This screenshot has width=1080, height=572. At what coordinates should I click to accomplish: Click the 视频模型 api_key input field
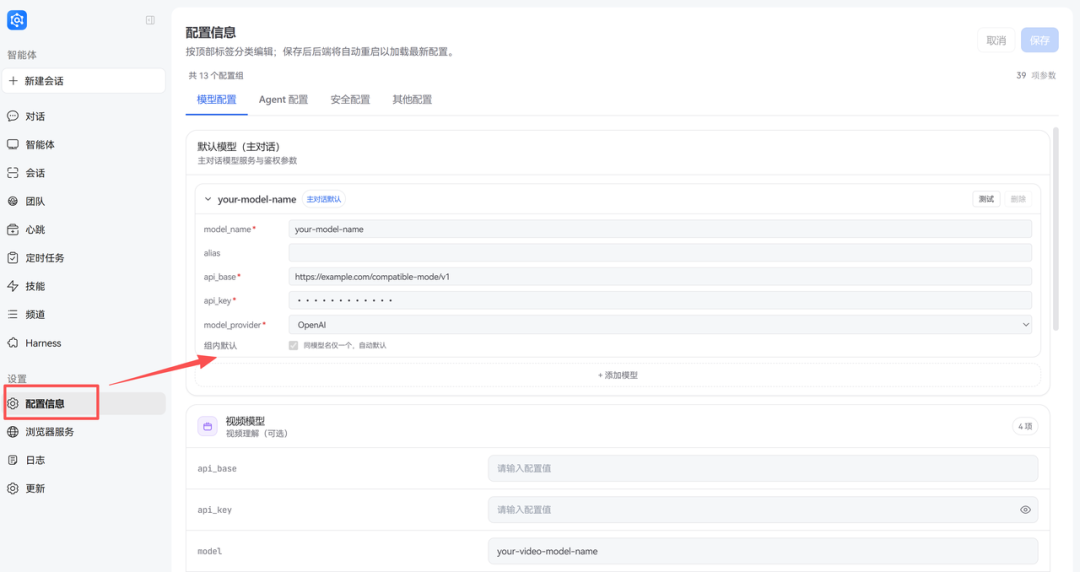tap(762, 510)
